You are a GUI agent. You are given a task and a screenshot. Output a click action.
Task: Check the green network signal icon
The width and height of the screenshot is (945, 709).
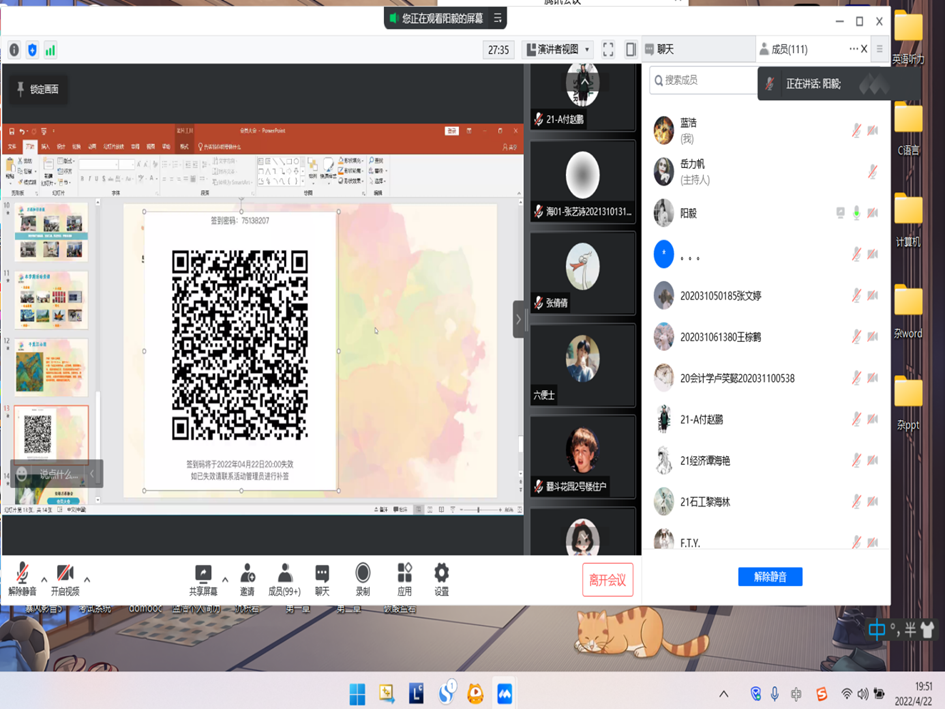click(x=50, y=50)
